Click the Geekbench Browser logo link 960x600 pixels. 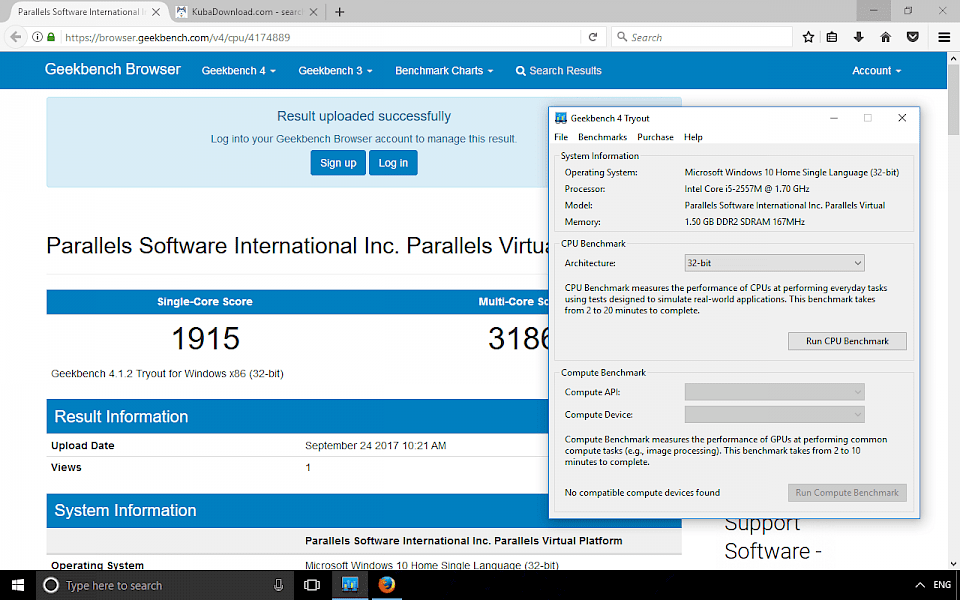[x=113, y=69]
